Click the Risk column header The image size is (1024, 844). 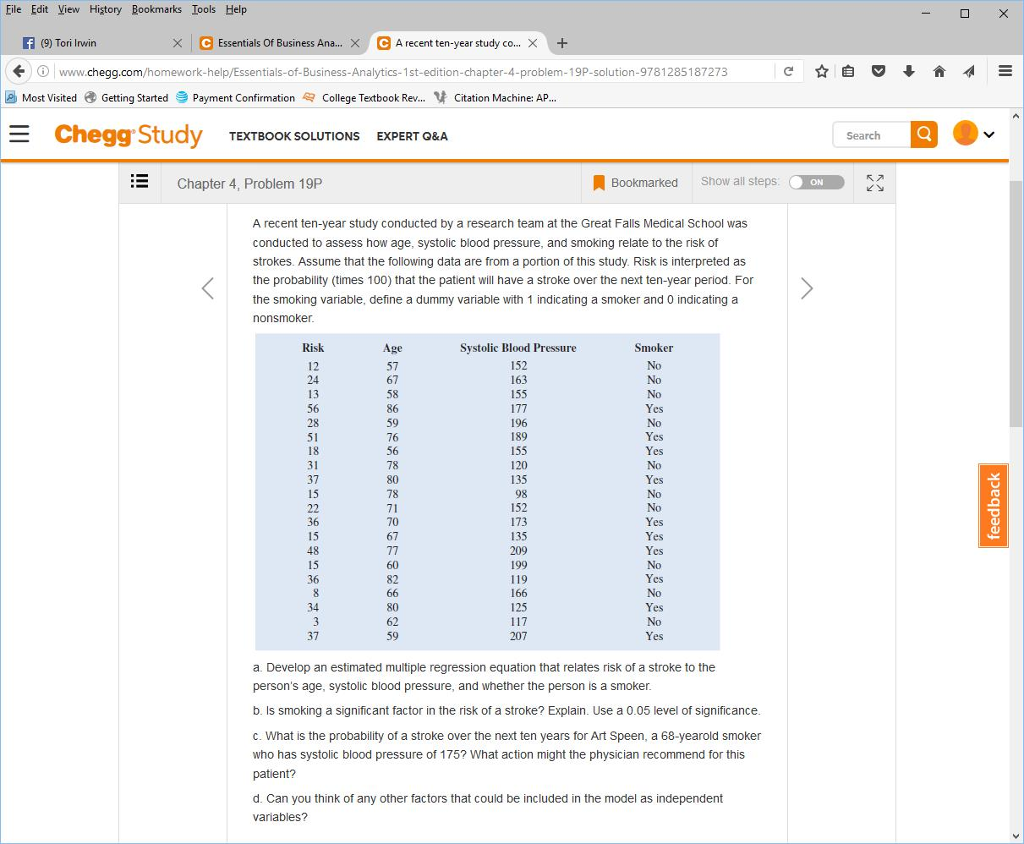pyautogui.click(x=313, y=348)
